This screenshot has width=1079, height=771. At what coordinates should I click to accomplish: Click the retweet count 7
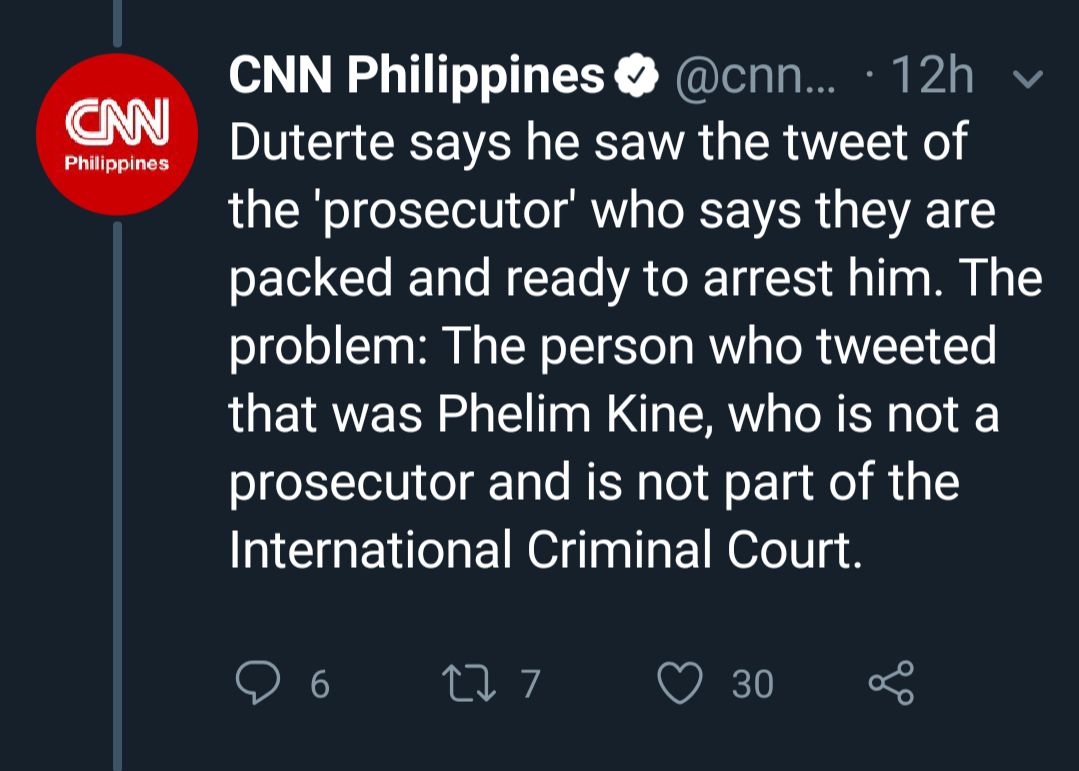click(530, 684)
